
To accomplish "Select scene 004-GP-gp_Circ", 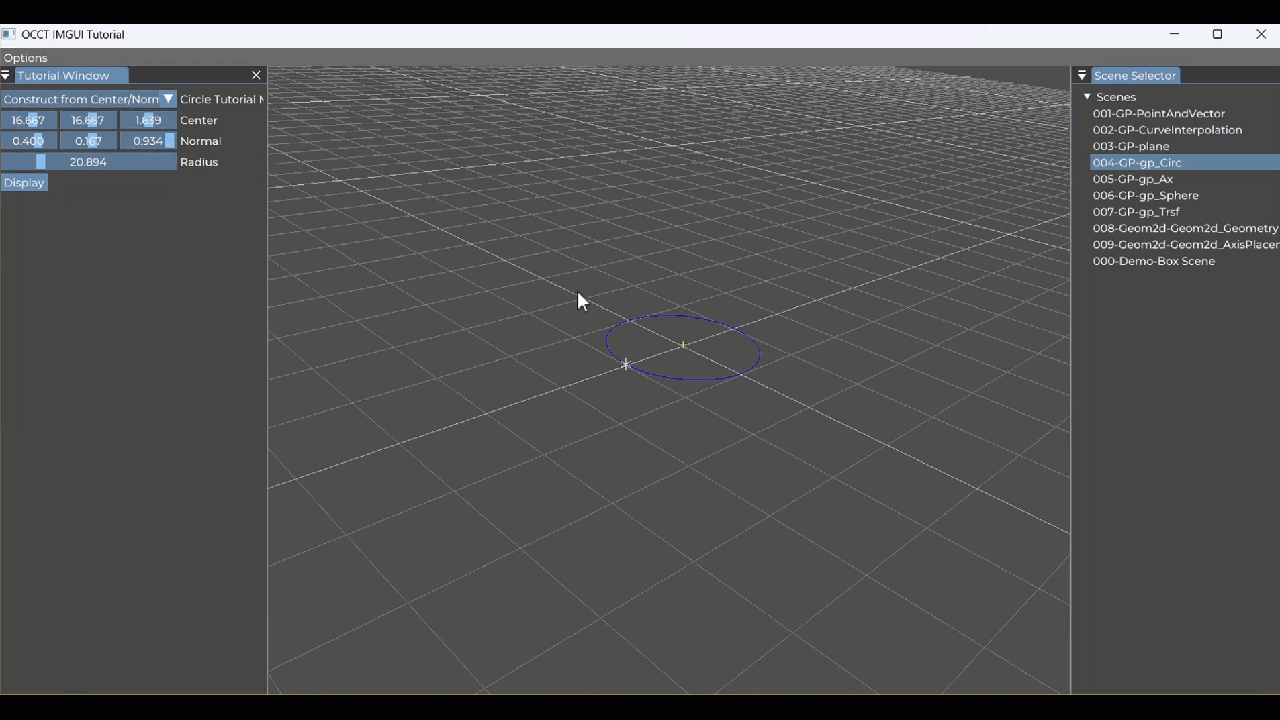I will pyautogui.click(x=1185, y=163).
